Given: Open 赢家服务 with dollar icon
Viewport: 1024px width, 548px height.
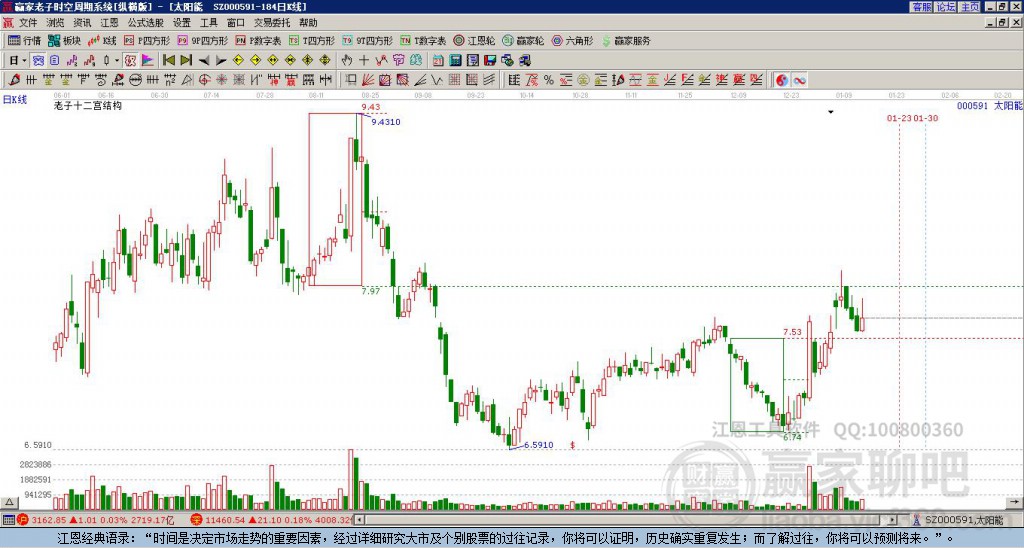Looking at the screenshot, I should 626,40.
